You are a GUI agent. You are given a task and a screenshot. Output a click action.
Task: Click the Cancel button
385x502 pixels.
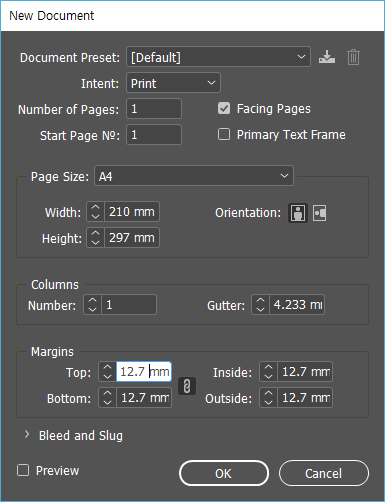[x=324, y=473]
